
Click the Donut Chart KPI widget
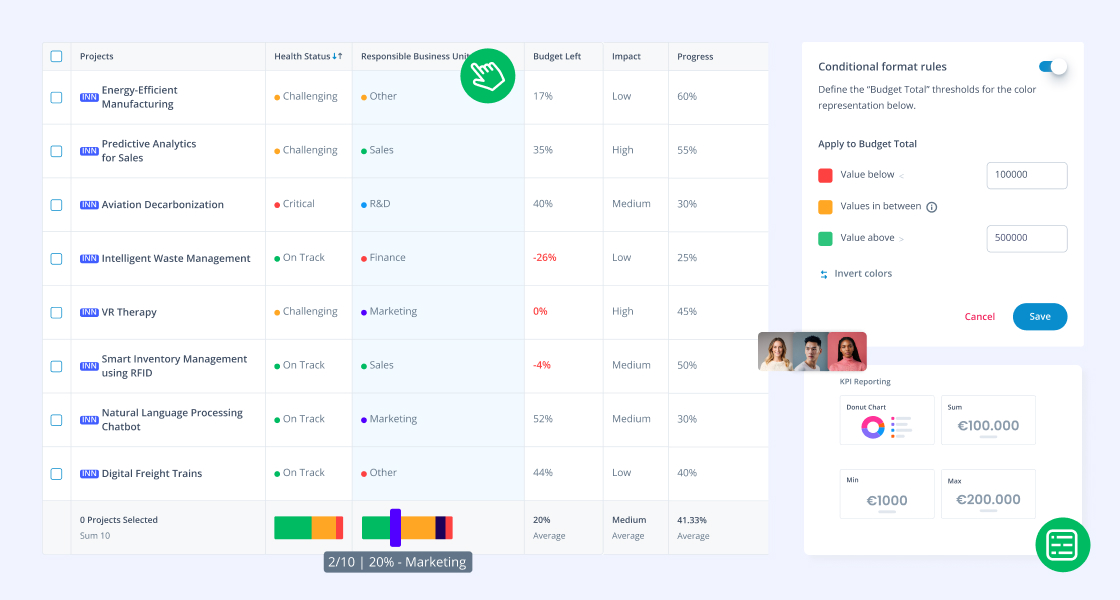(887, 420)
